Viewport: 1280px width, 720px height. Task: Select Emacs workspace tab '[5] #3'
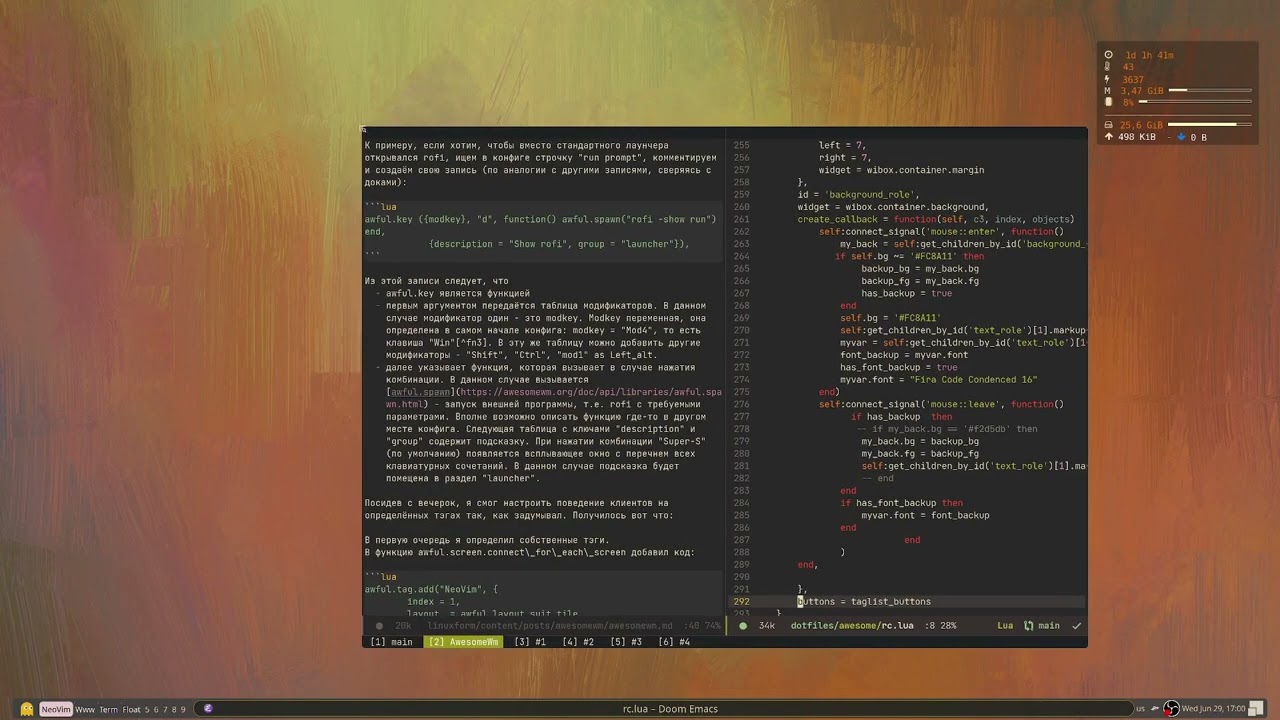tap(626, 642)
